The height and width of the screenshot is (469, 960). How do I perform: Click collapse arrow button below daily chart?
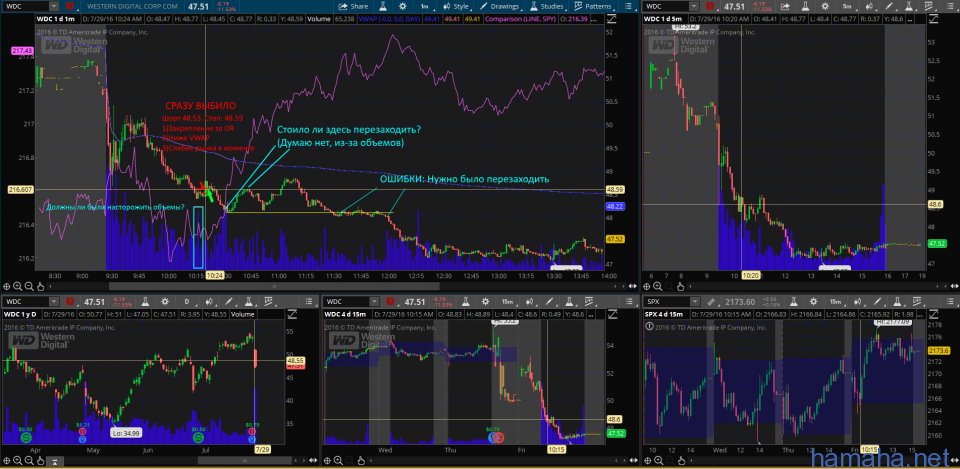[x=54, y=460]
